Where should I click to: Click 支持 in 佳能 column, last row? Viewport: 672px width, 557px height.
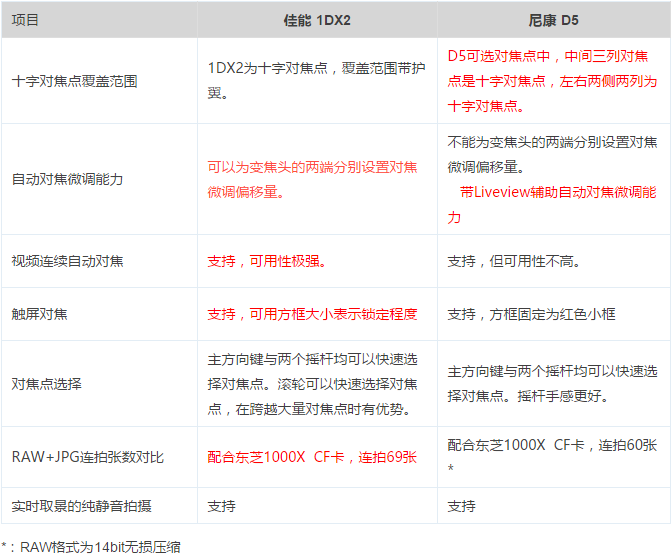[x=222, y=506]
